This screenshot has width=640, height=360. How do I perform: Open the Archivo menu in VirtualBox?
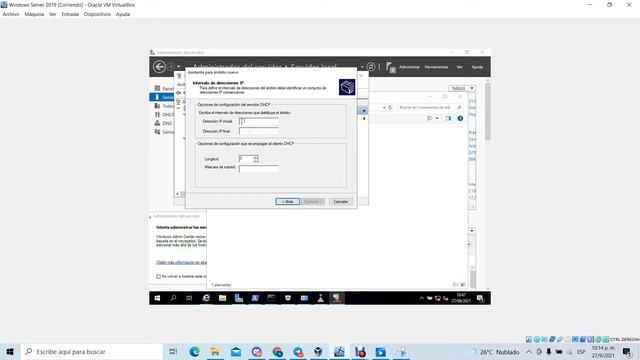coord(11,14)
